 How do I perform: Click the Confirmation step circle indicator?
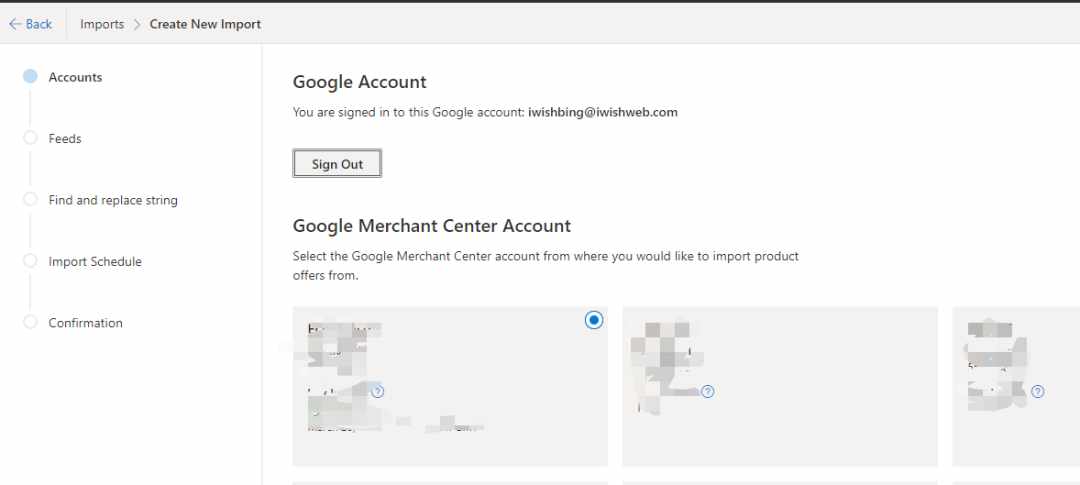(30, 322)
